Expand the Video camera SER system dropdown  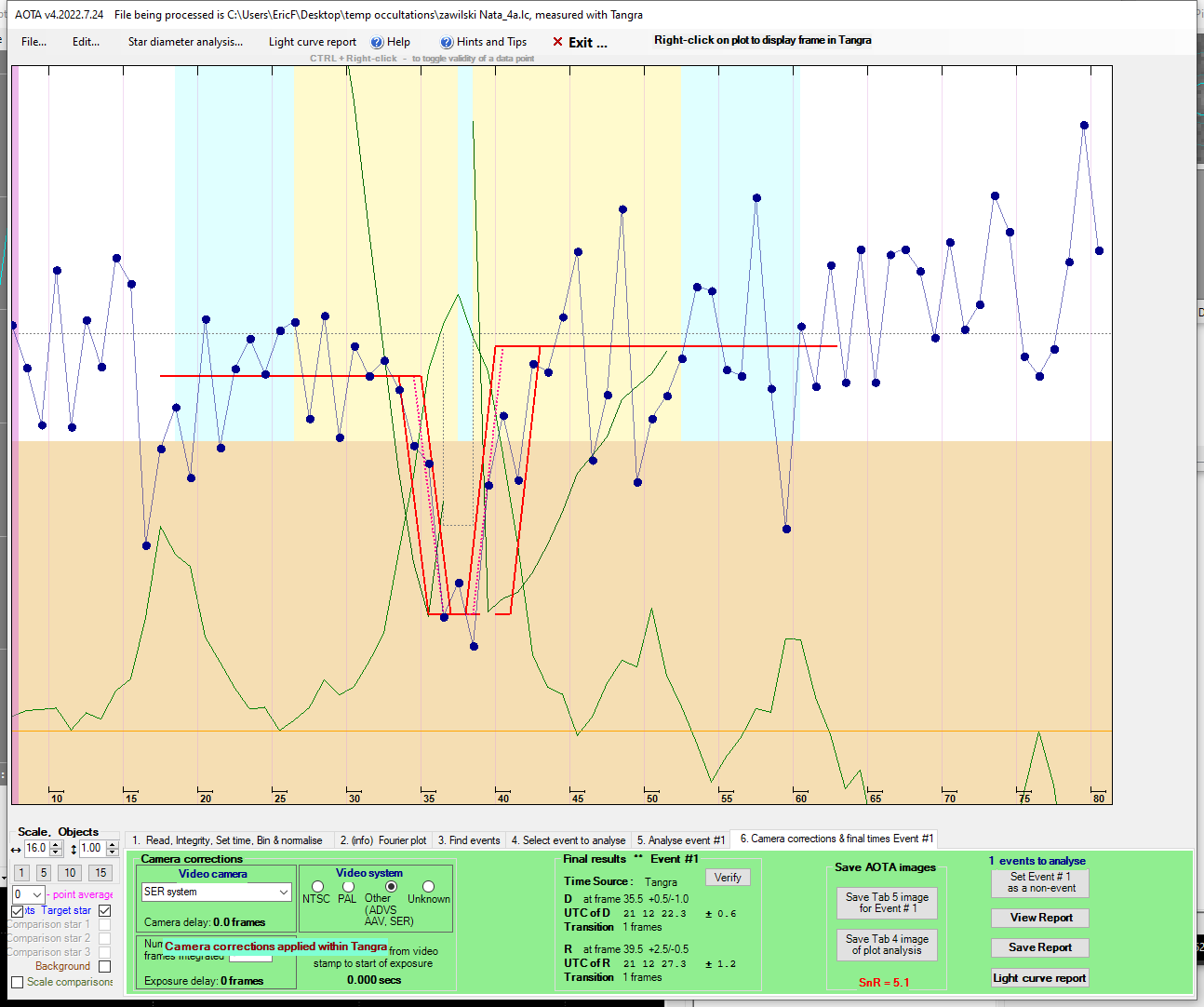(x=284, y=892)
